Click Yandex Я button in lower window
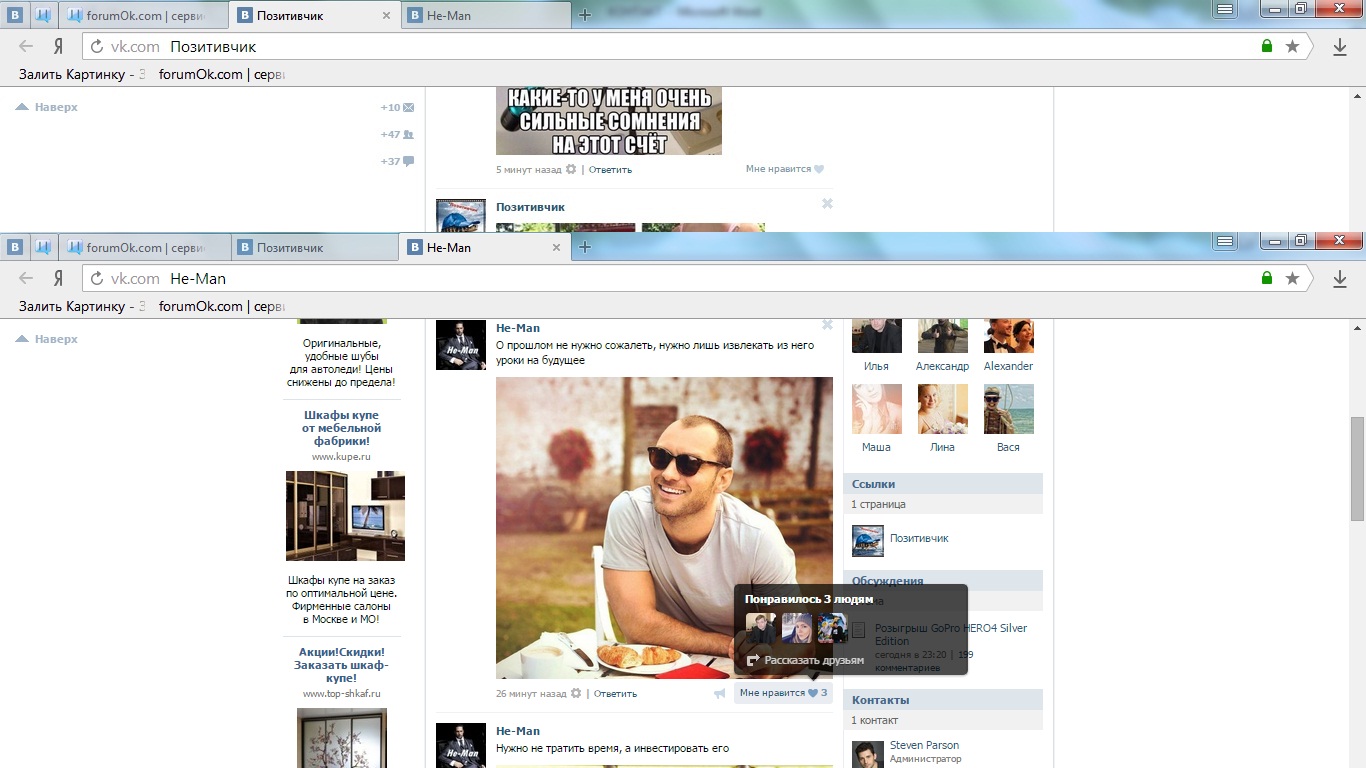The image size is (1366, 768). [58, 278]
